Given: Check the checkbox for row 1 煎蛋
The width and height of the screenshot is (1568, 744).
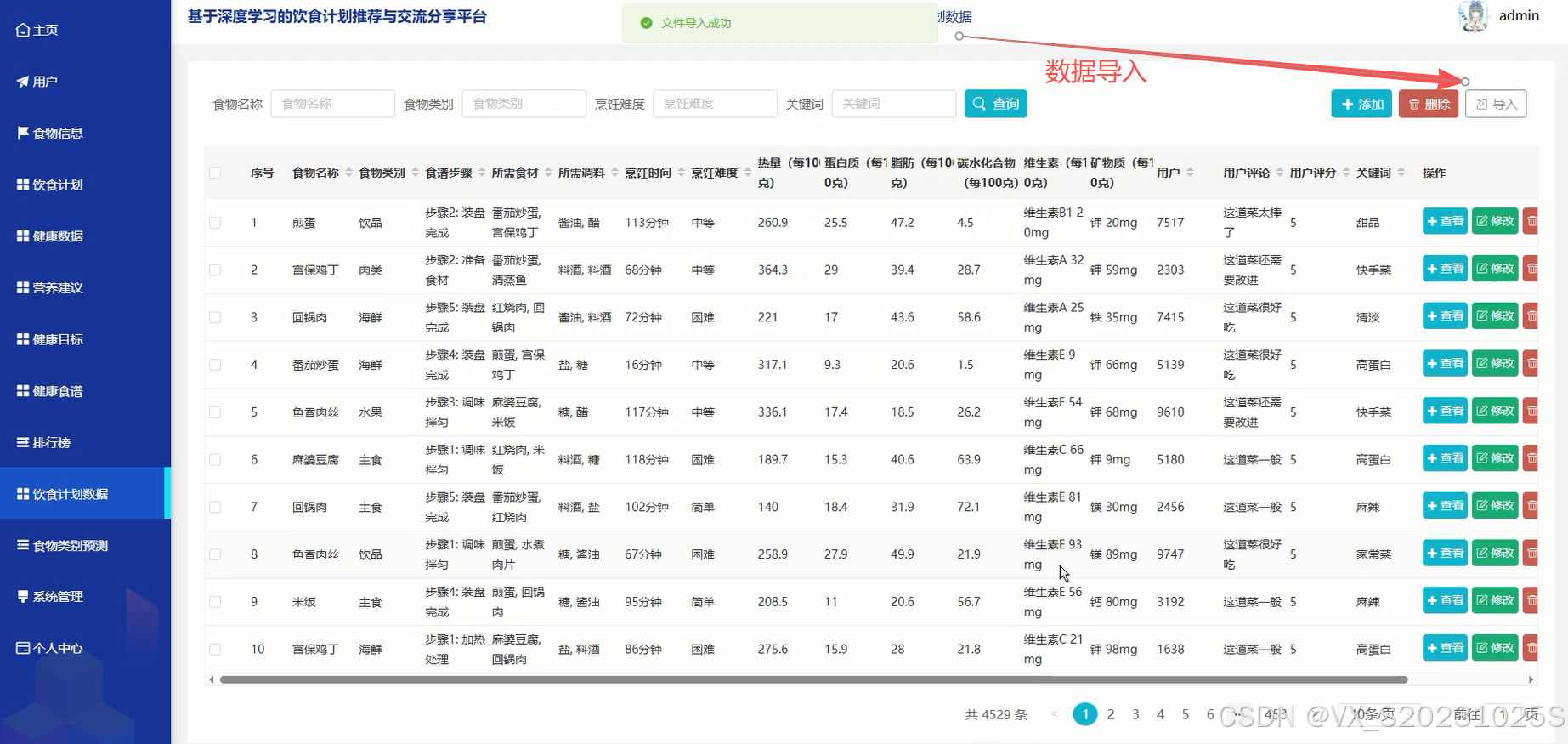Looking at the screenshot, I should 215,223.
